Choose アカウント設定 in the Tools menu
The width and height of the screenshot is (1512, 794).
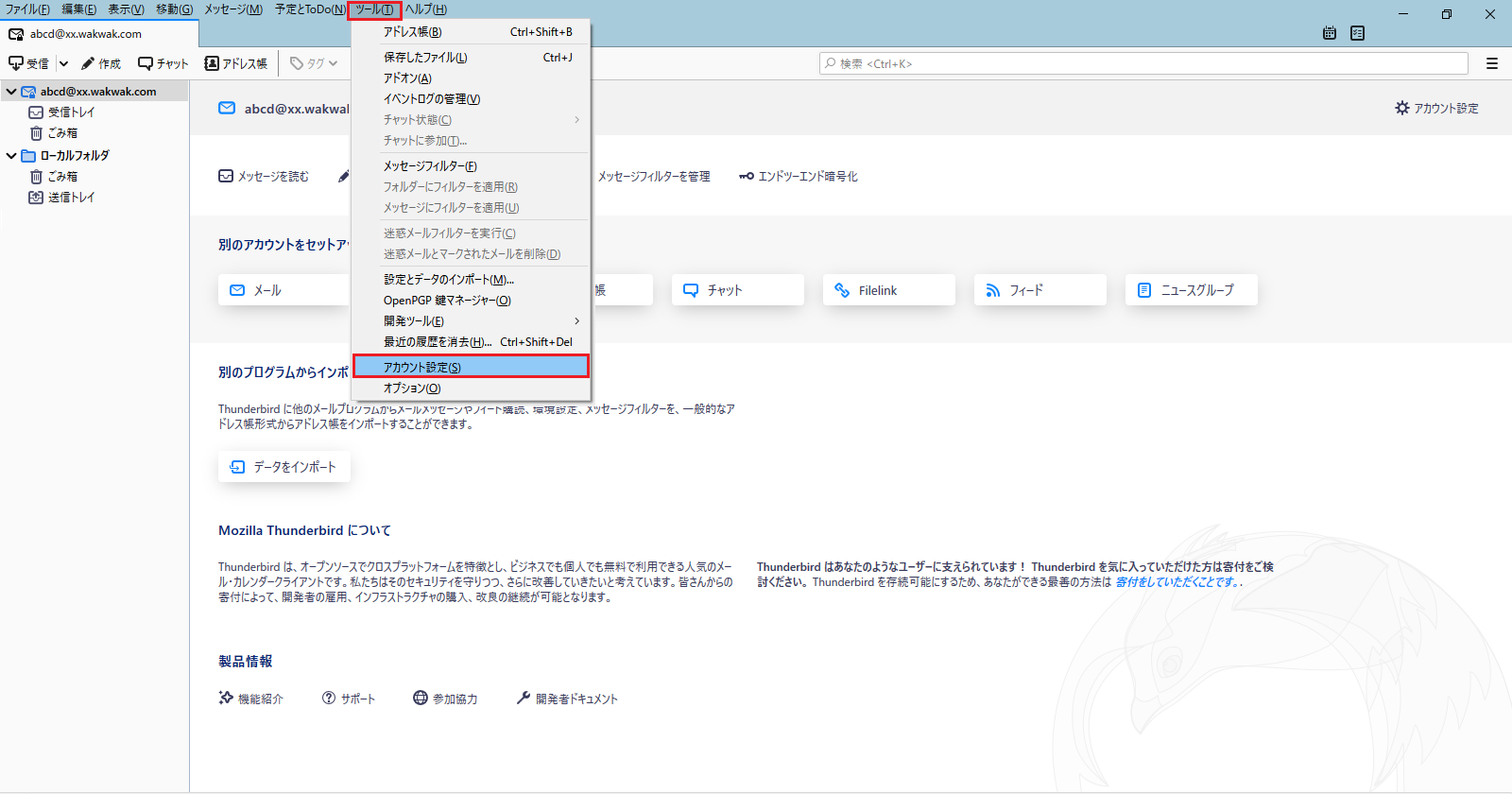[471, 367]
